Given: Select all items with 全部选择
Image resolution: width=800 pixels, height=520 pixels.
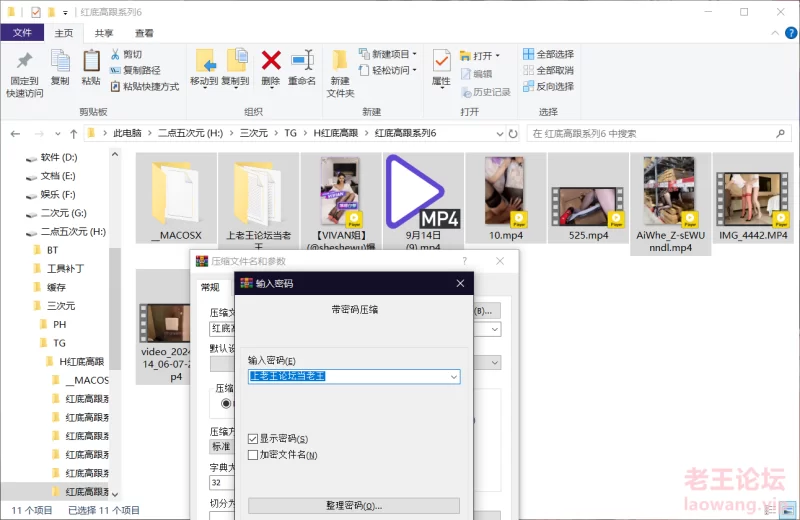Looking at the screenshot, I should [x=548, y=54].
